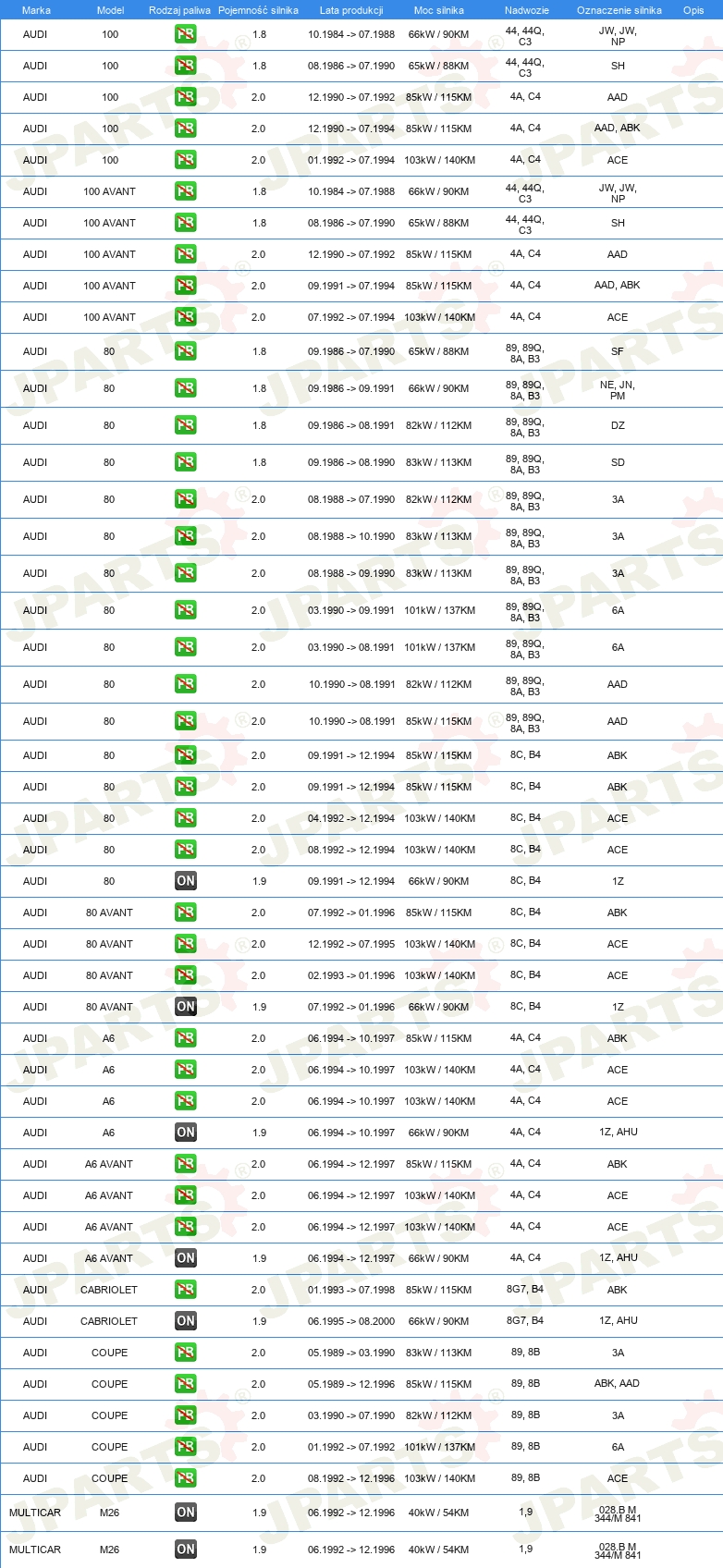This screenshot has width=723, height=1568.
Task: Click the A6 AVANT model cell in the 1Z, AHU row
Action: (x=109, y=1258)
